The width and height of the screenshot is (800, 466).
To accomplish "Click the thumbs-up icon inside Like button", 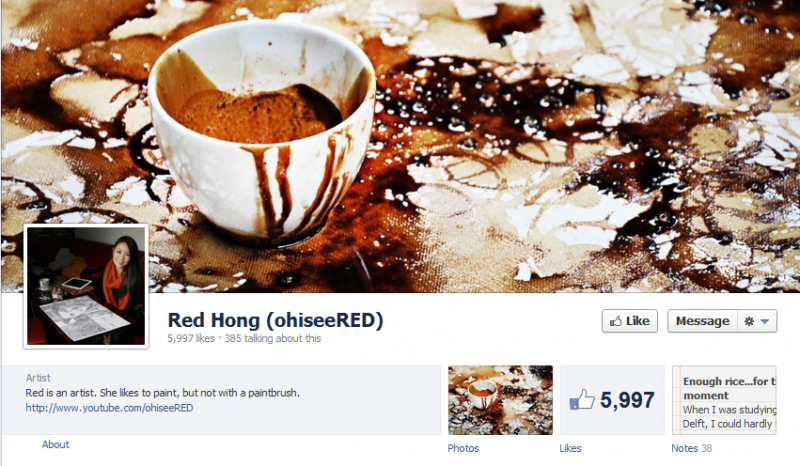I will [x=616, y=321].
